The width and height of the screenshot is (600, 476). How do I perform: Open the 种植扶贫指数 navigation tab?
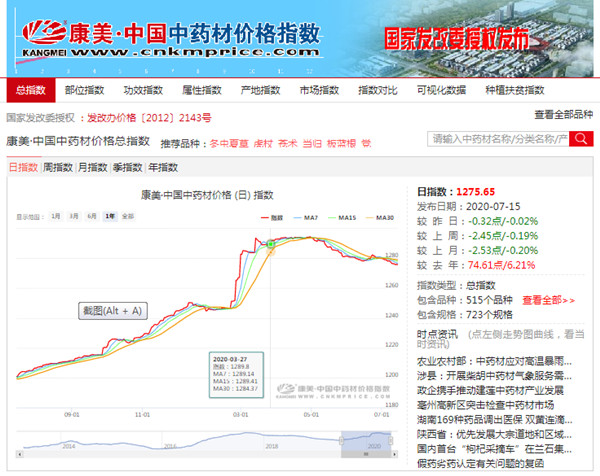coord(515,90)
